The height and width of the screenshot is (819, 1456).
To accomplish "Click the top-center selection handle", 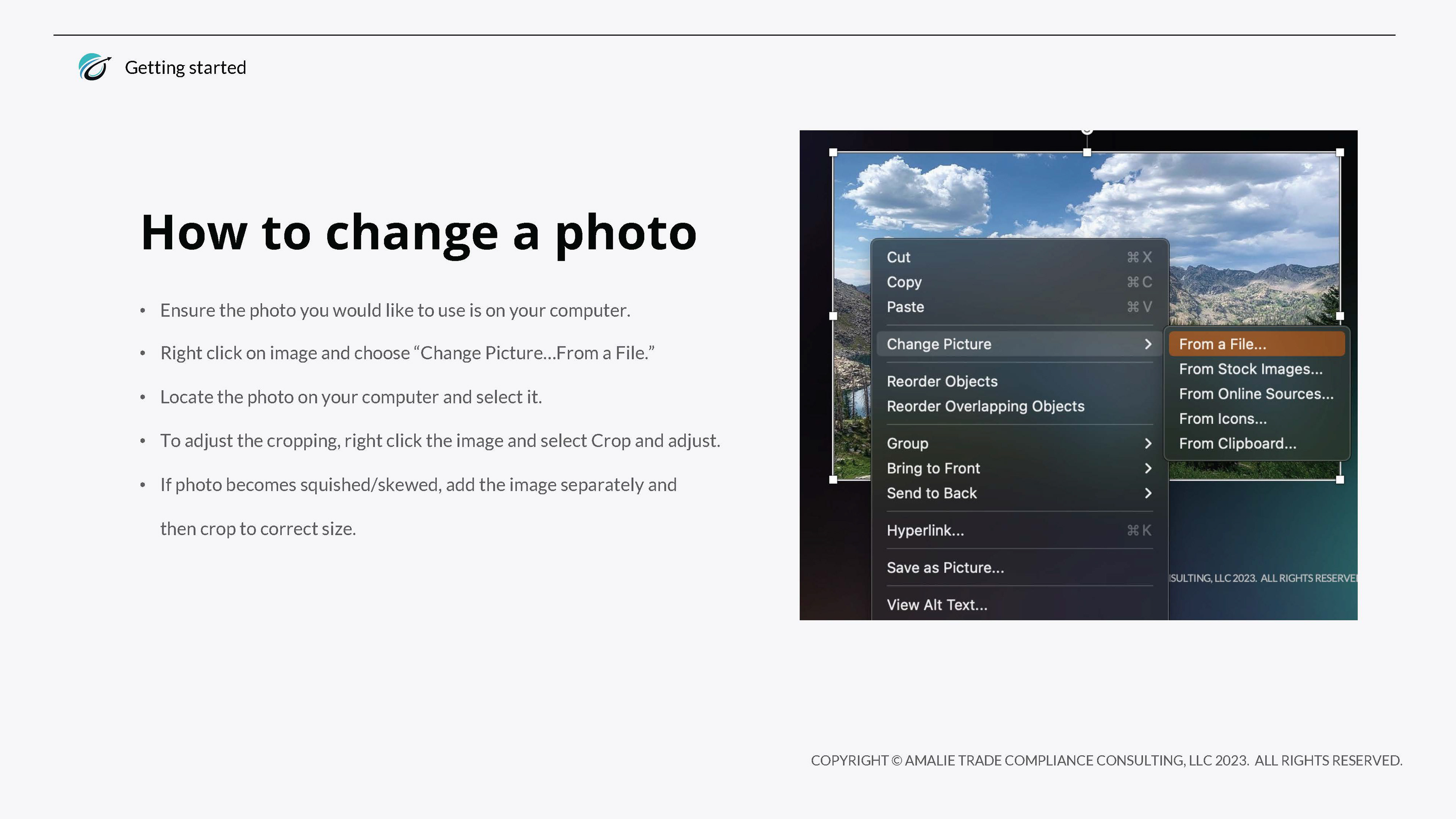I will (1087, 152).
